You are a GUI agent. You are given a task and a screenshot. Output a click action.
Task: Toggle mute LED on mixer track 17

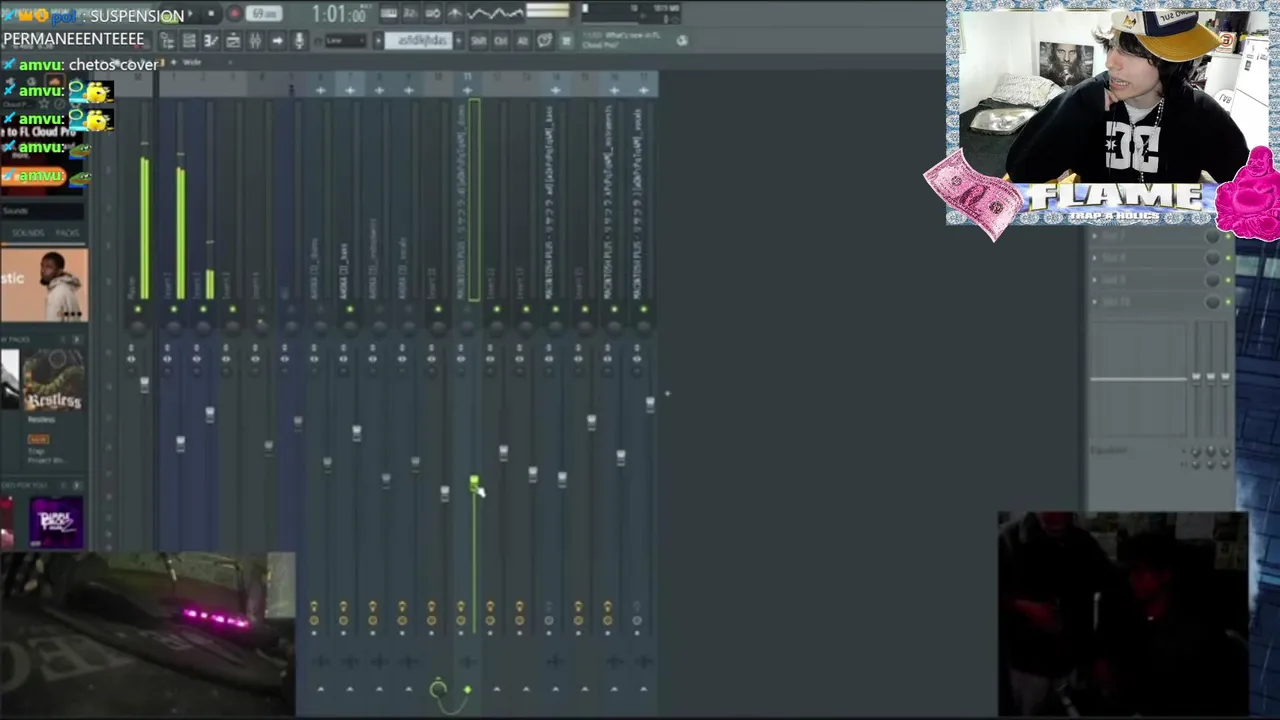[643, 309]
